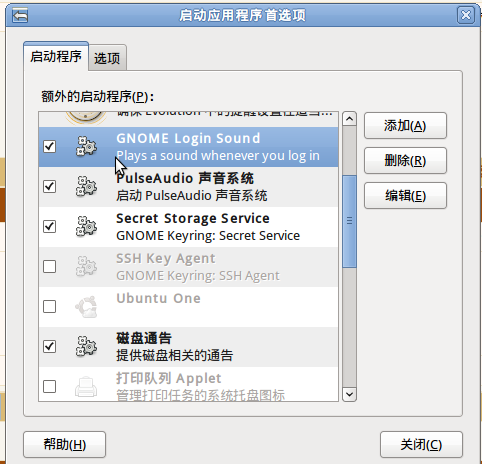The width and height of the screenshot is (482, 464).
Task: Click the scrollbar up arrow
Action: coord(349,119)
